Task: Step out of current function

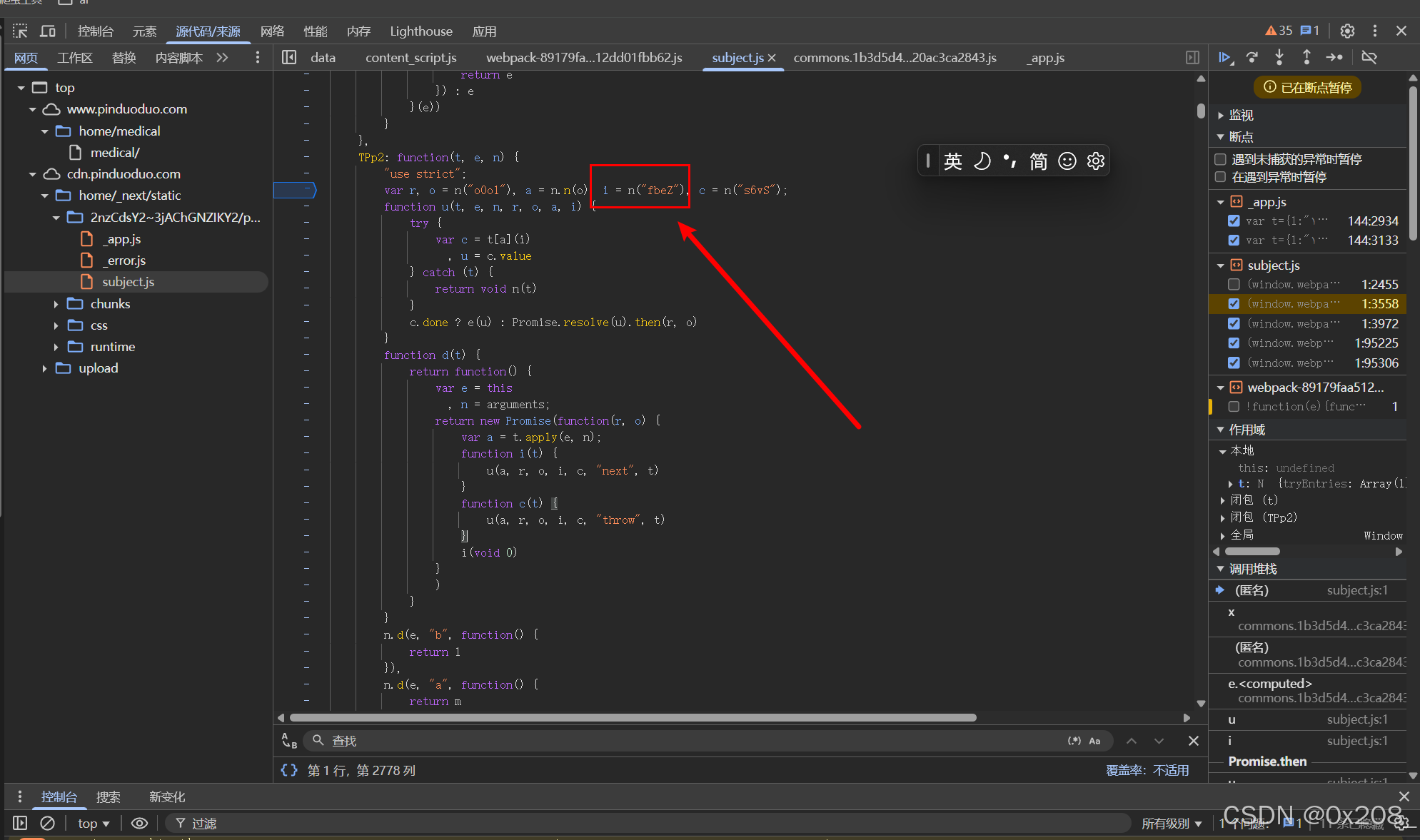Action: [x=1306, y=57]
